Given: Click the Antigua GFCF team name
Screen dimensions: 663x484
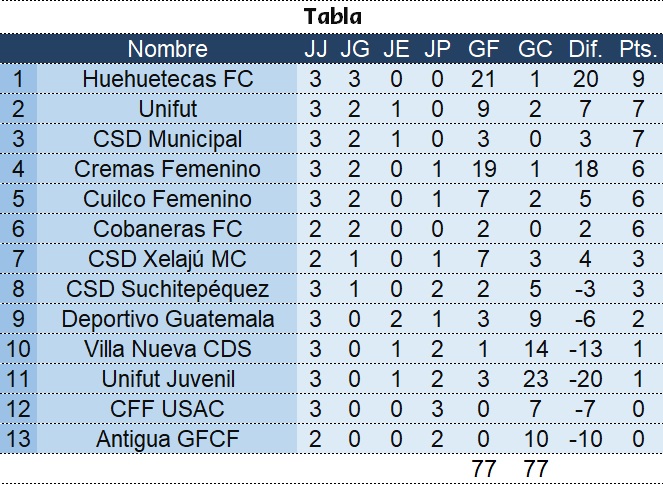Looking at the screenshot, I should [x=168, y=439].
